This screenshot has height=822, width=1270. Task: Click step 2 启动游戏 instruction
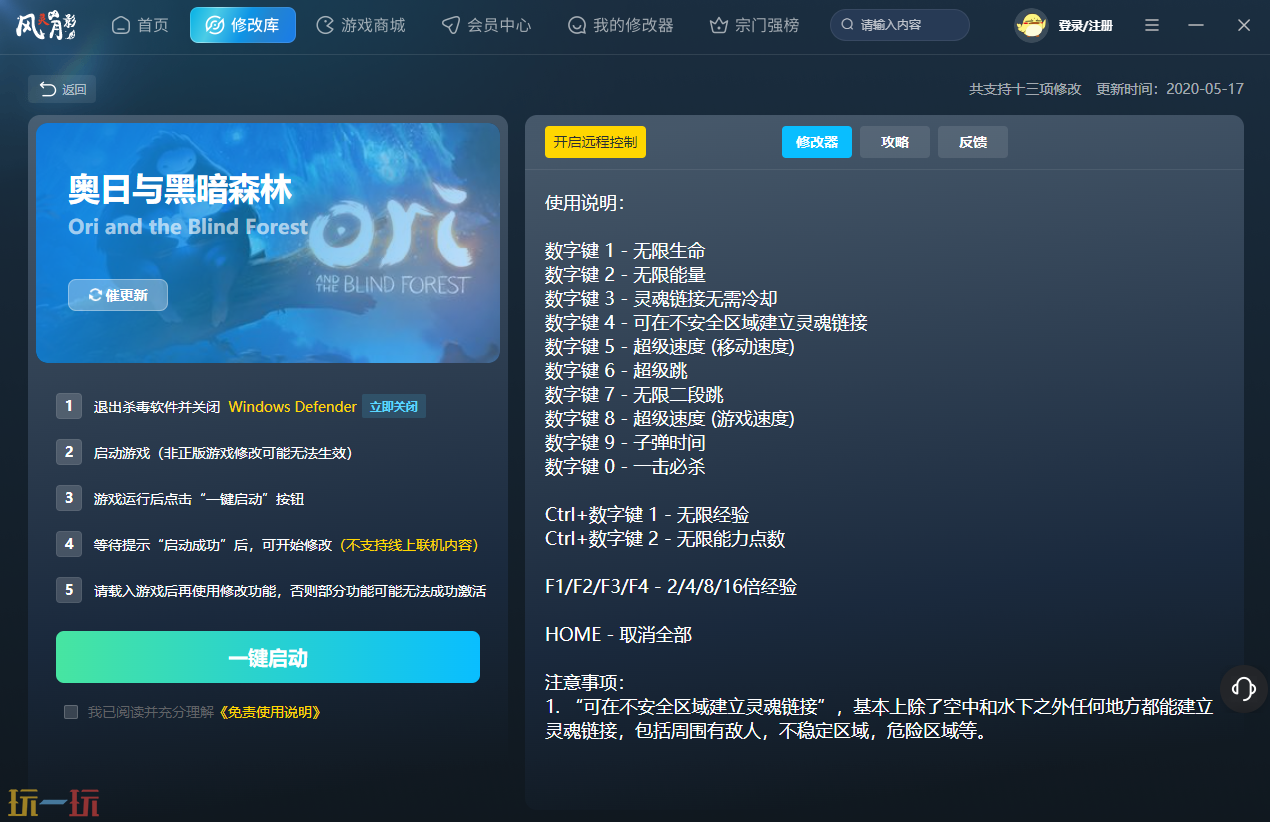223,453
